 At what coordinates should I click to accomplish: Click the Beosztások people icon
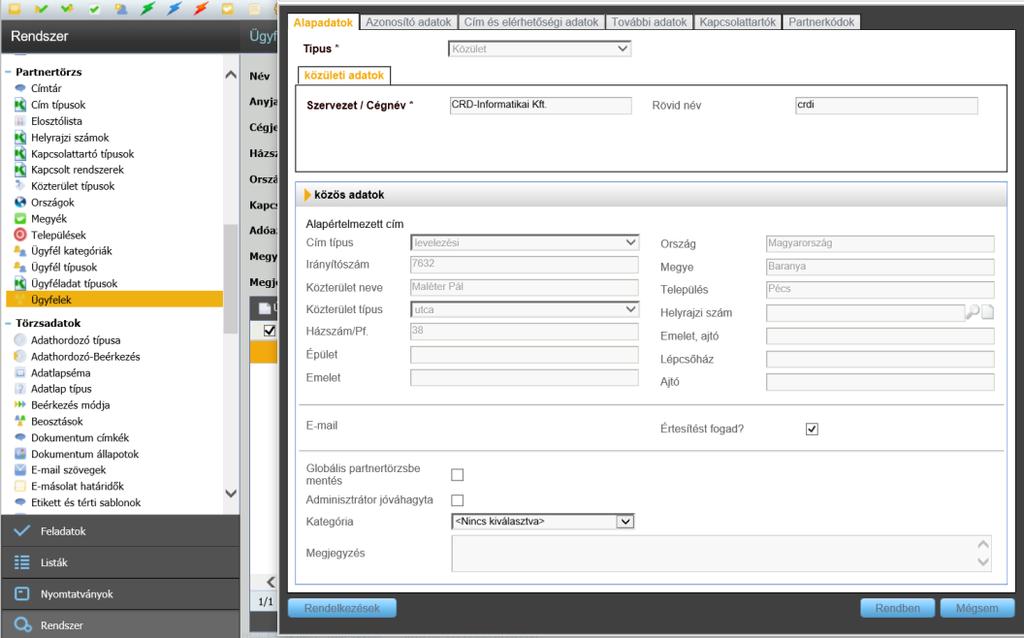pos(20,421)
